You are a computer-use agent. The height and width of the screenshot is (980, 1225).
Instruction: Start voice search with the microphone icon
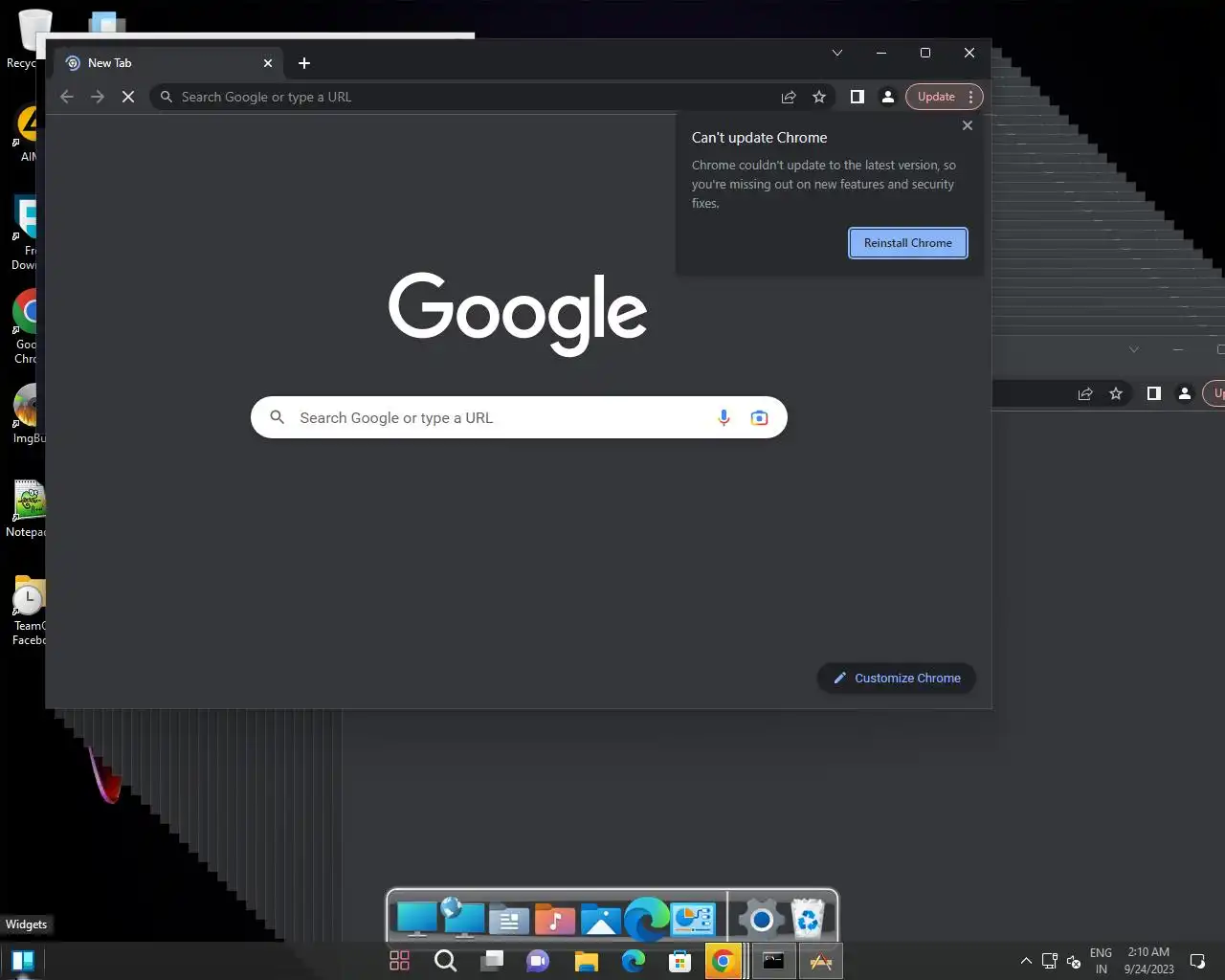pos(724,417)
